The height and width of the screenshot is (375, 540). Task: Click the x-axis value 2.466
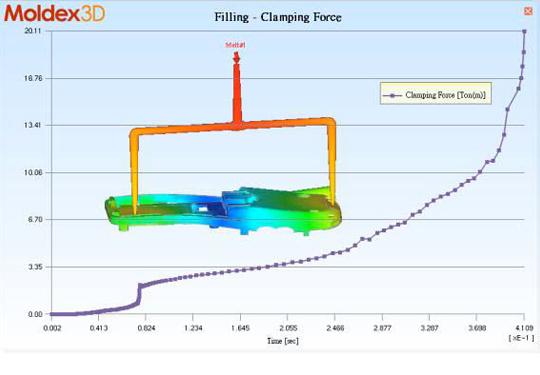pyautogui.click(x=335, y=328)
